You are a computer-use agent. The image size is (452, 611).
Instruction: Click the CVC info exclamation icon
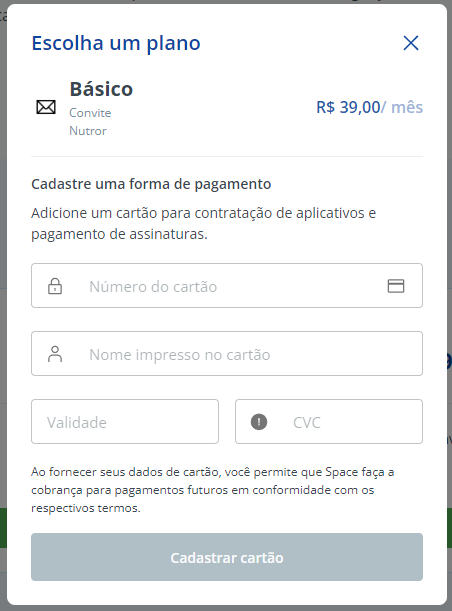pos(259,422)
